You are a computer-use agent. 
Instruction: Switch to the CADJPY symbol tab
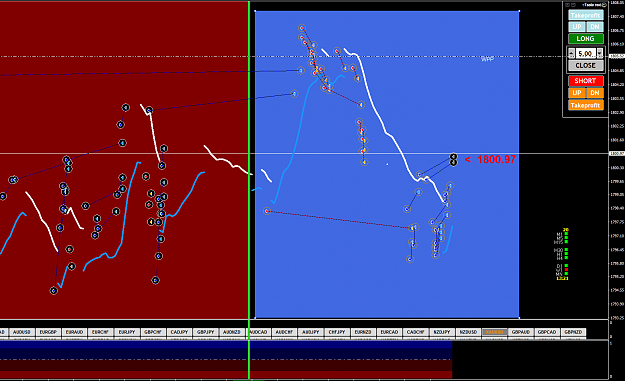[x=179, y=332]
